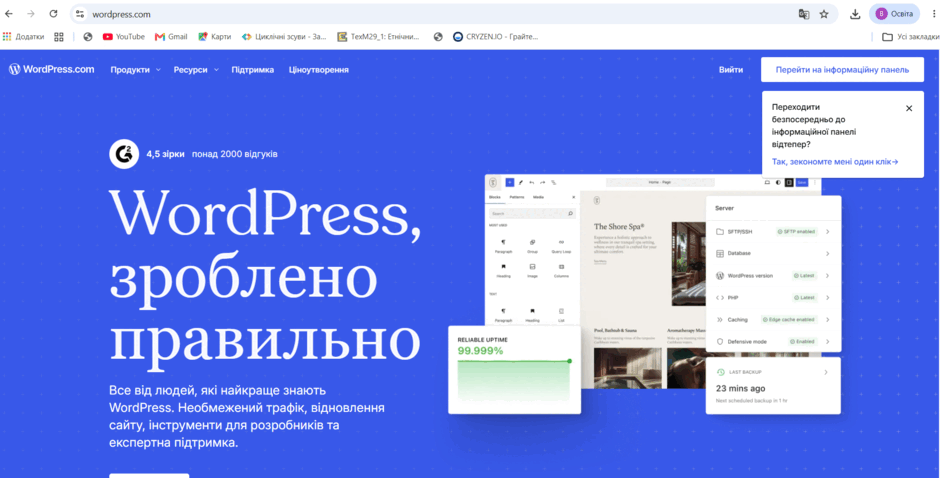Go back with the browser back arrow

click(9, 14)
